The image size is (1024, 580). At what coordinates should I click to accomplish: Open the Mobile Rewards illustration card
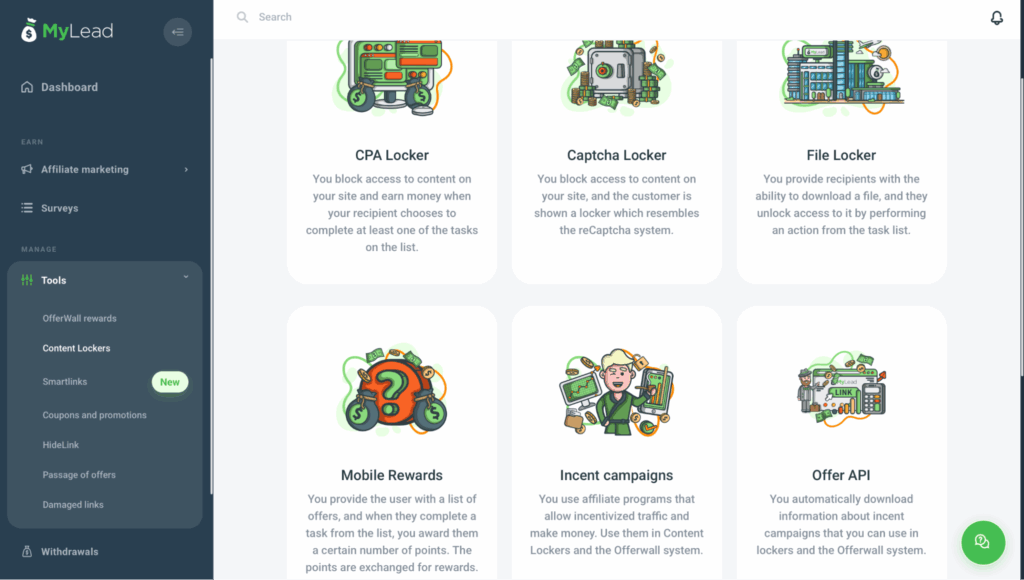coord(392,390)
